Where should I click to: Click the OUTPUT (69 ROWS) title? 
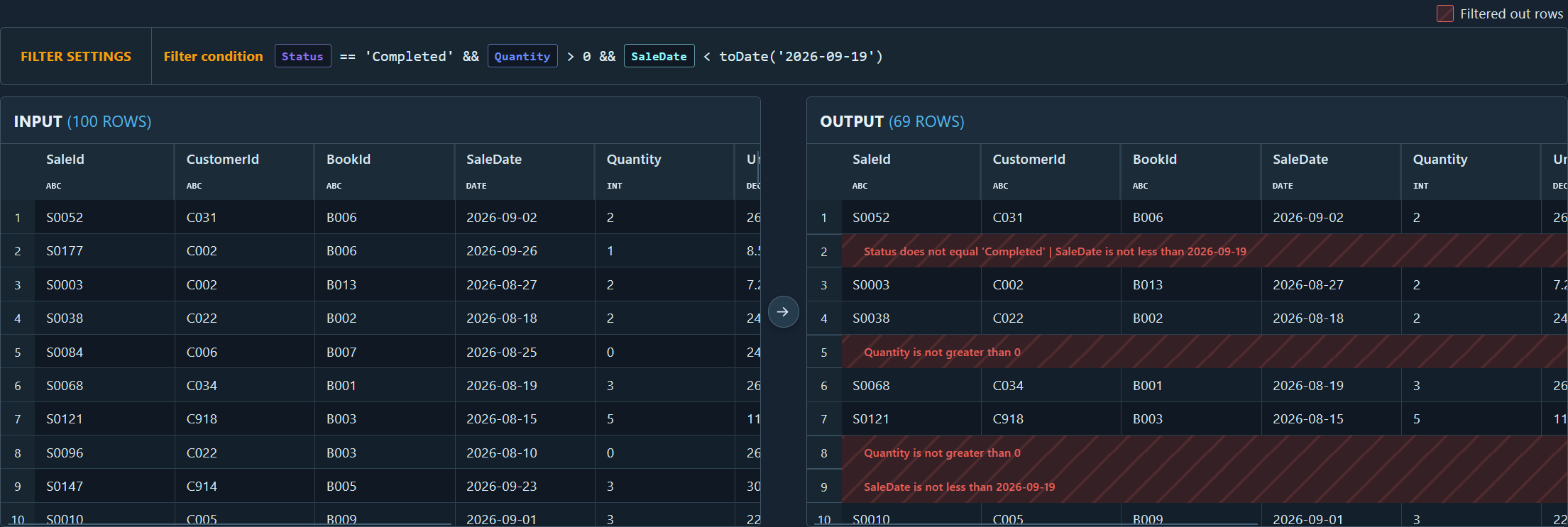point(892,121)
